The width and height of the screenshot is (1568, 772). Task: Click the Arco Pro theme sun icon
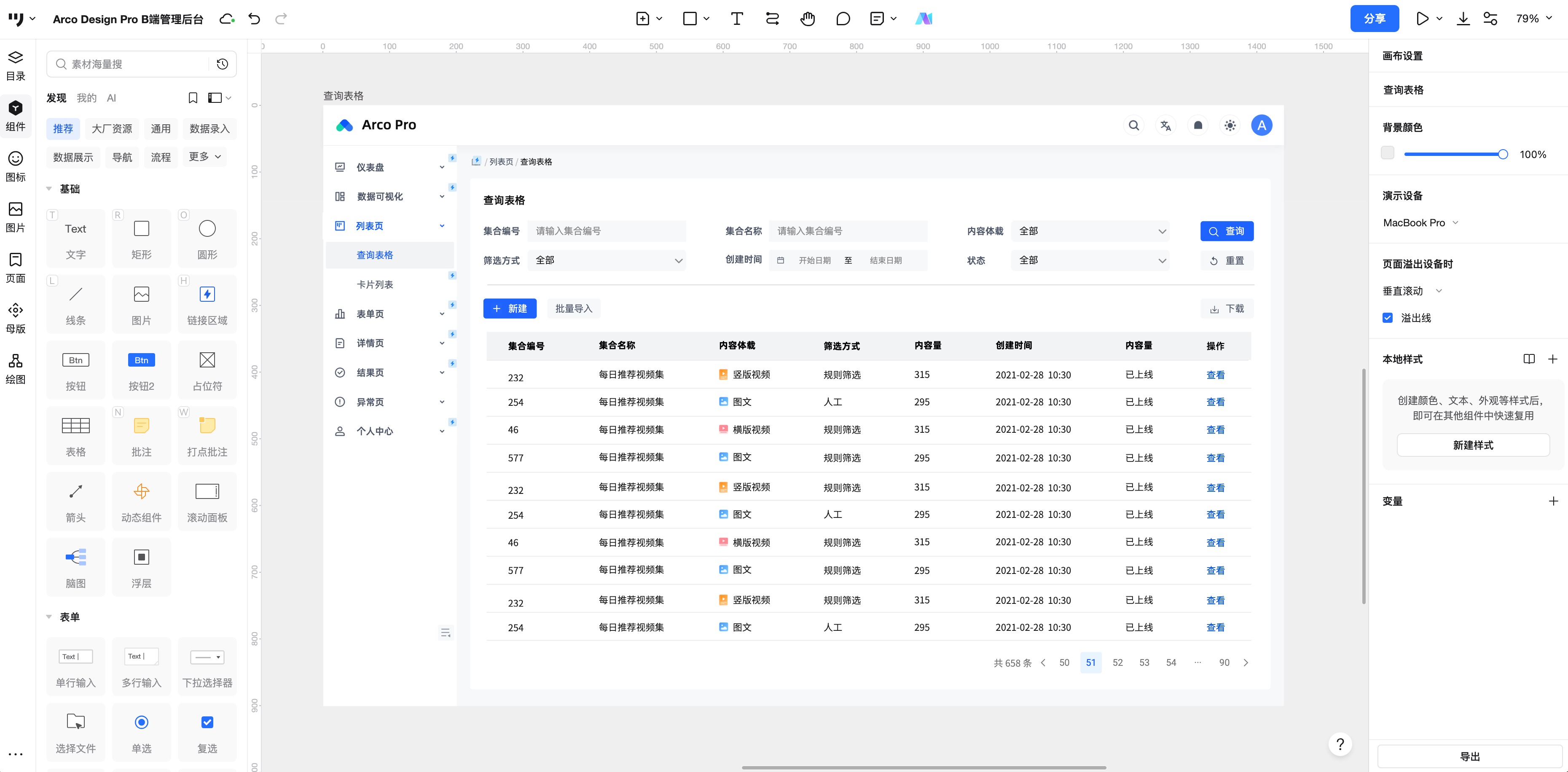1230,125
